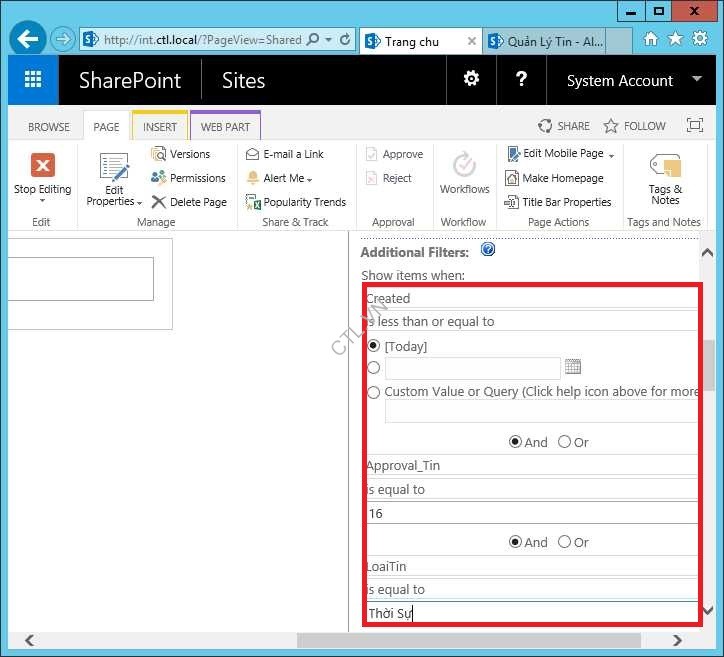Switch to the WEB PART ribbon tab
Viewport: 724px width, 657px height.
coord(225,127)
